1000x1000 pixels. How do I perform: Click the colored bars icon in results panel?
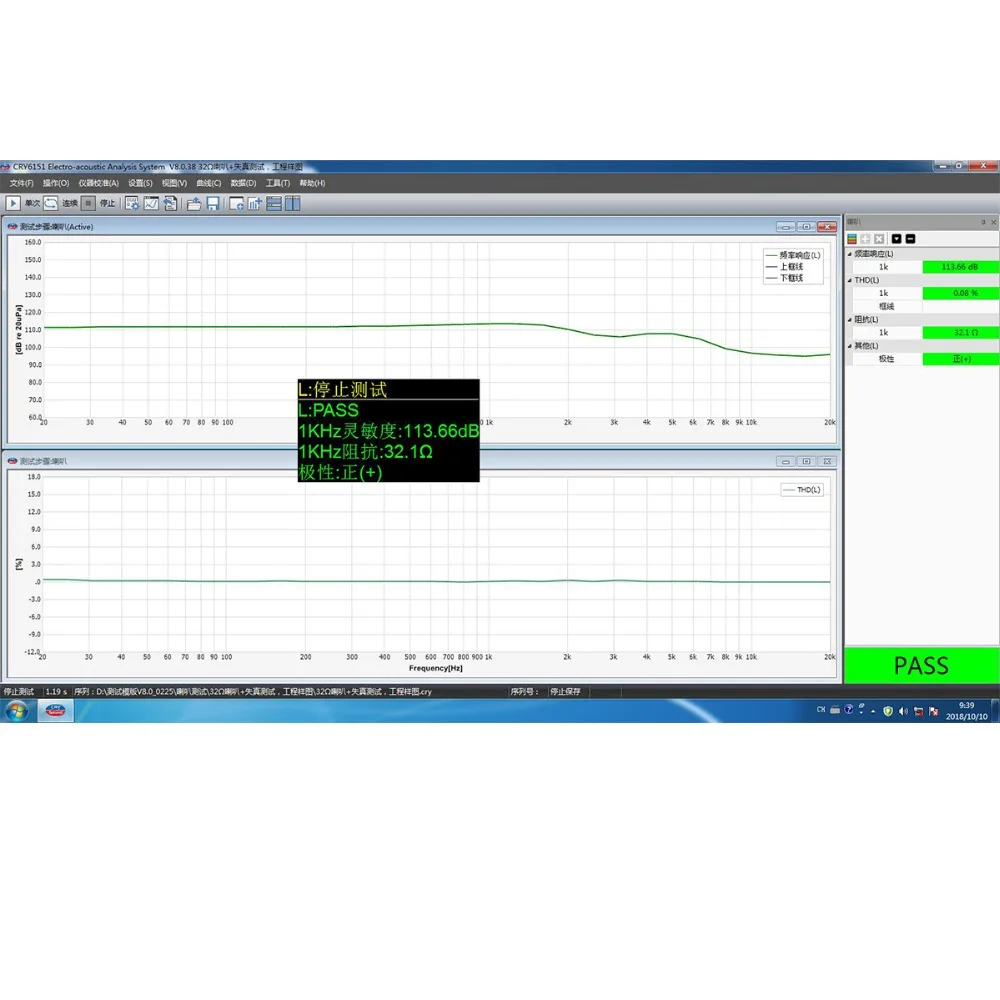tap(852, 239)
